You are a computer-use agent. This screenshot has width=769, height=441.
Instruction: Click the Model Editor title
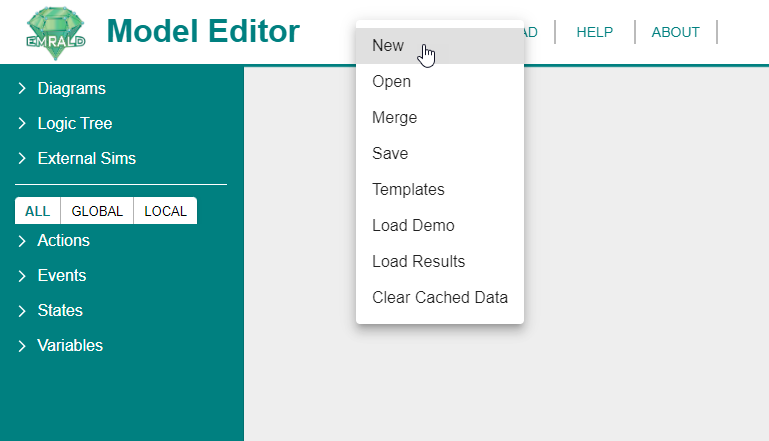(203, 31)
